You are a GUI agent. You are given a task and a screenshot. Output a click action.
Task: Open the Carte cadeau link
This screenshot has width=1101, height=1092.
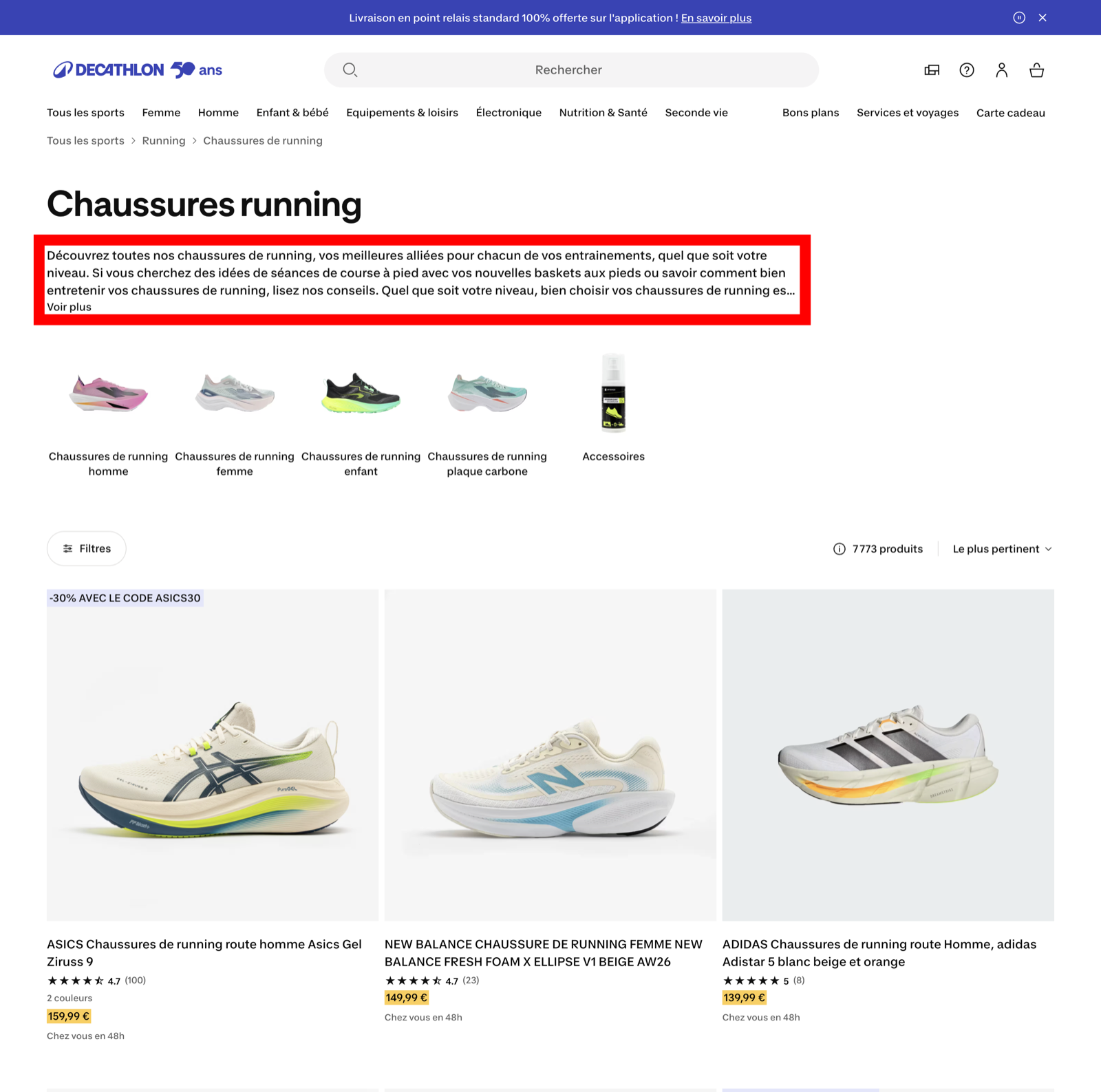[1010, 113]
